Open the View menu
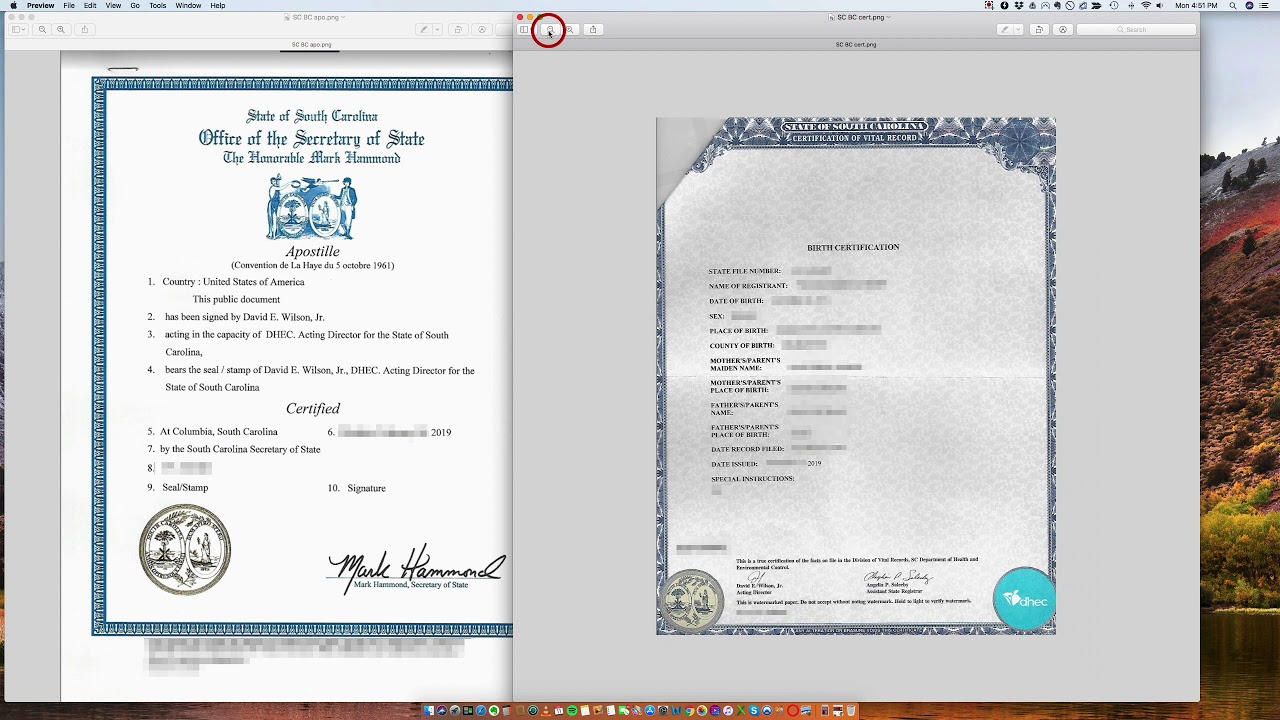Viewport: 1280px width, 720px height. click(113, 6)
